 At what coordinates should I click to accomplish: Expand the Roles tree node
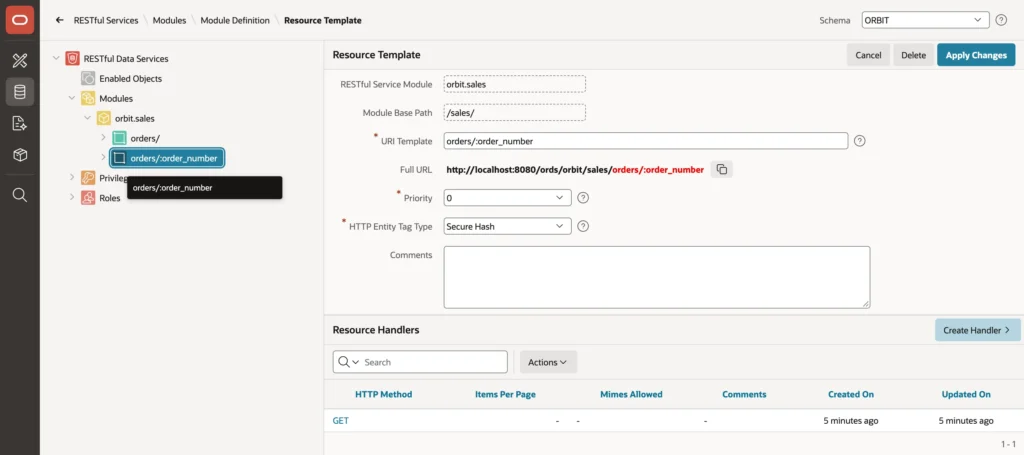(71, 197)
